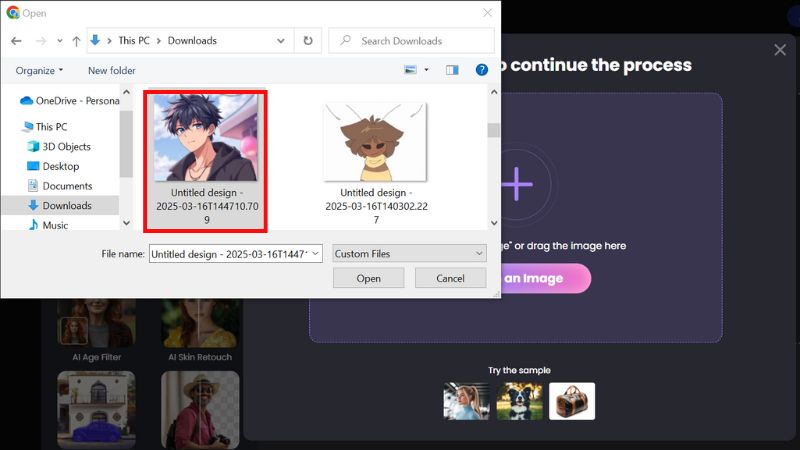Click Documents folder in navigation pane

(x=67, y=186)
